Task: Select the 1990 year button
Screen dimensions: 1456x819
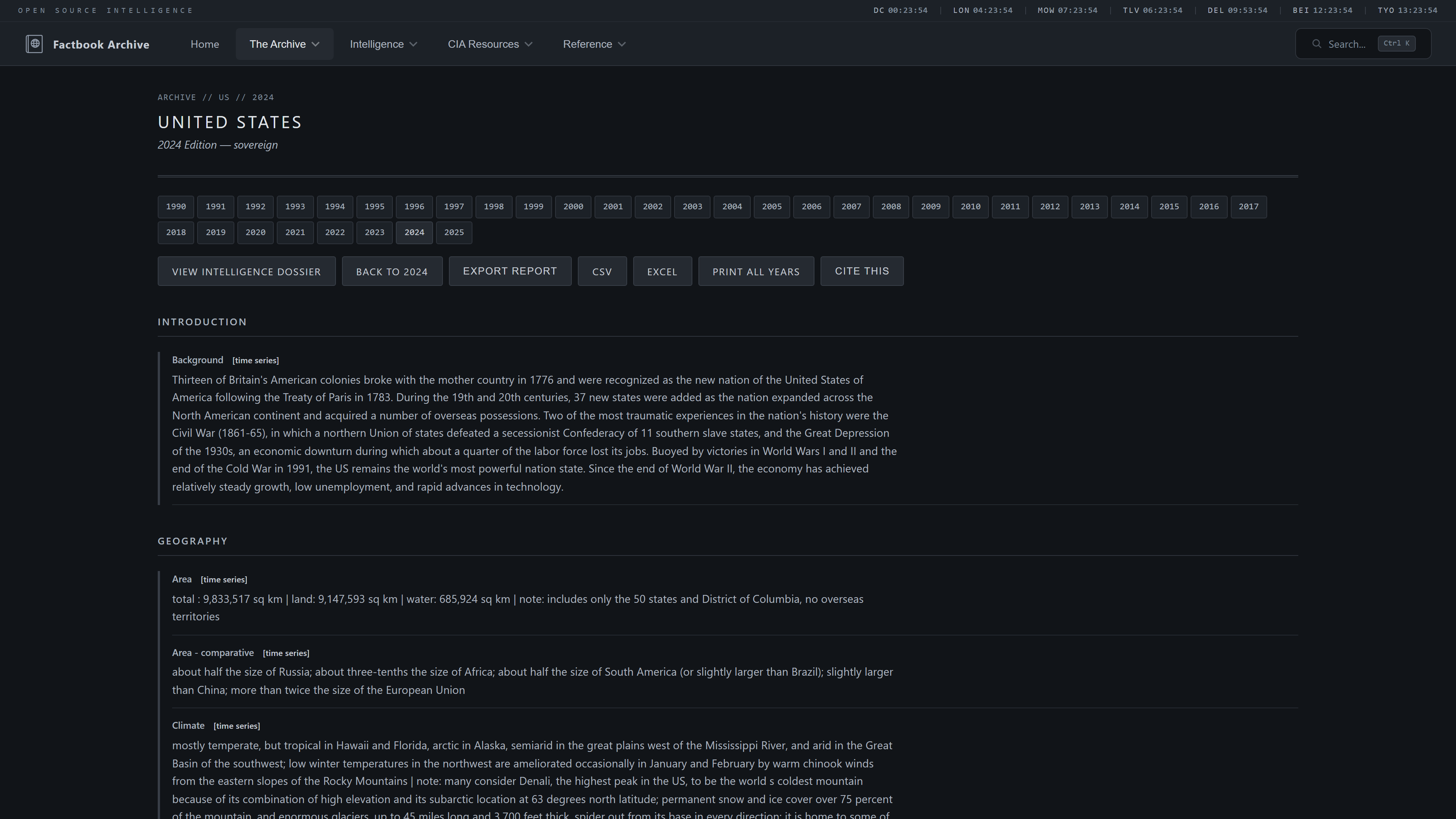Action: 176,207
